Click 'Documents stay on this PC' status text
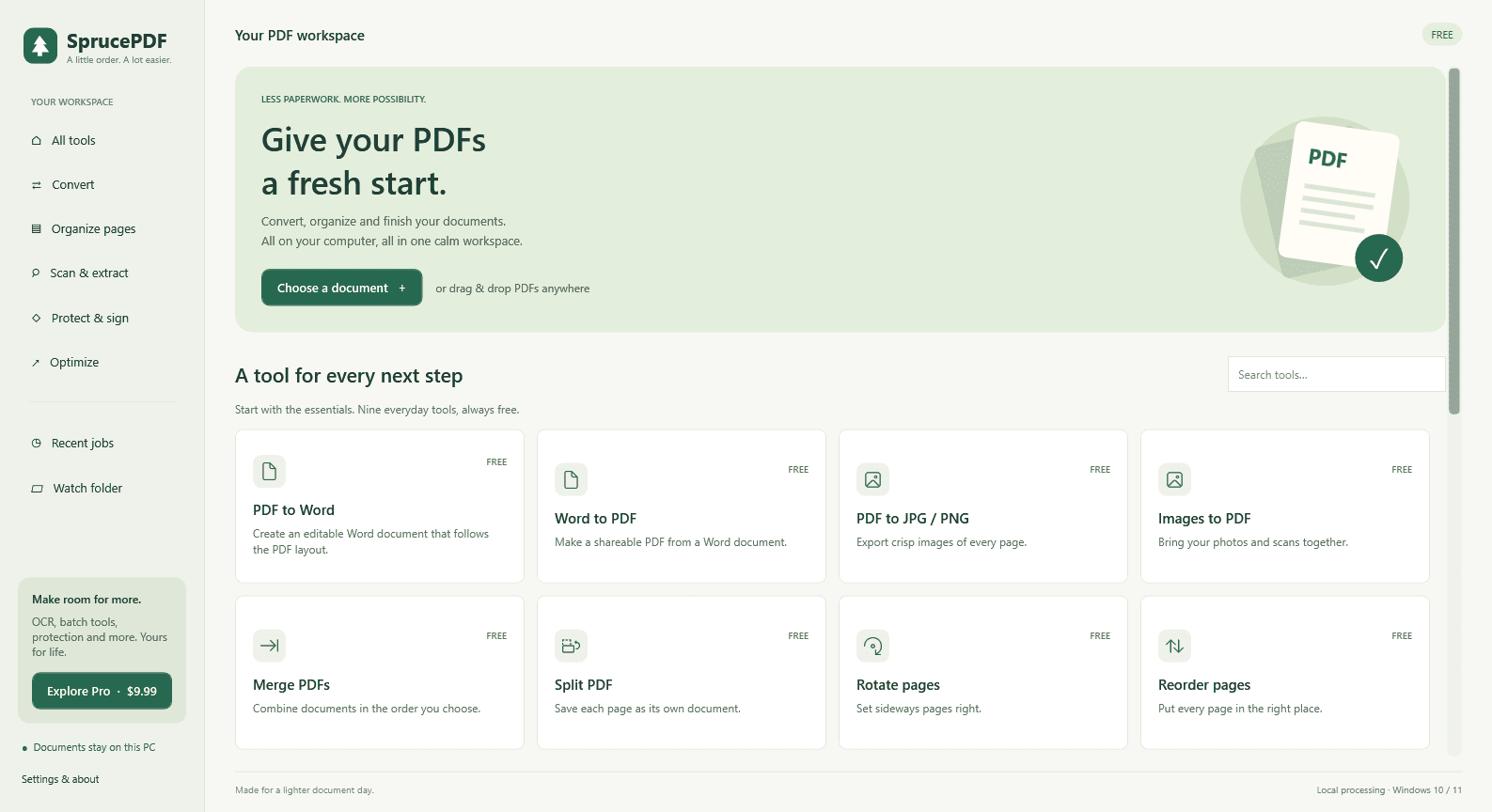This screenshot has height=812, width=1492. [x=94, y=748]
